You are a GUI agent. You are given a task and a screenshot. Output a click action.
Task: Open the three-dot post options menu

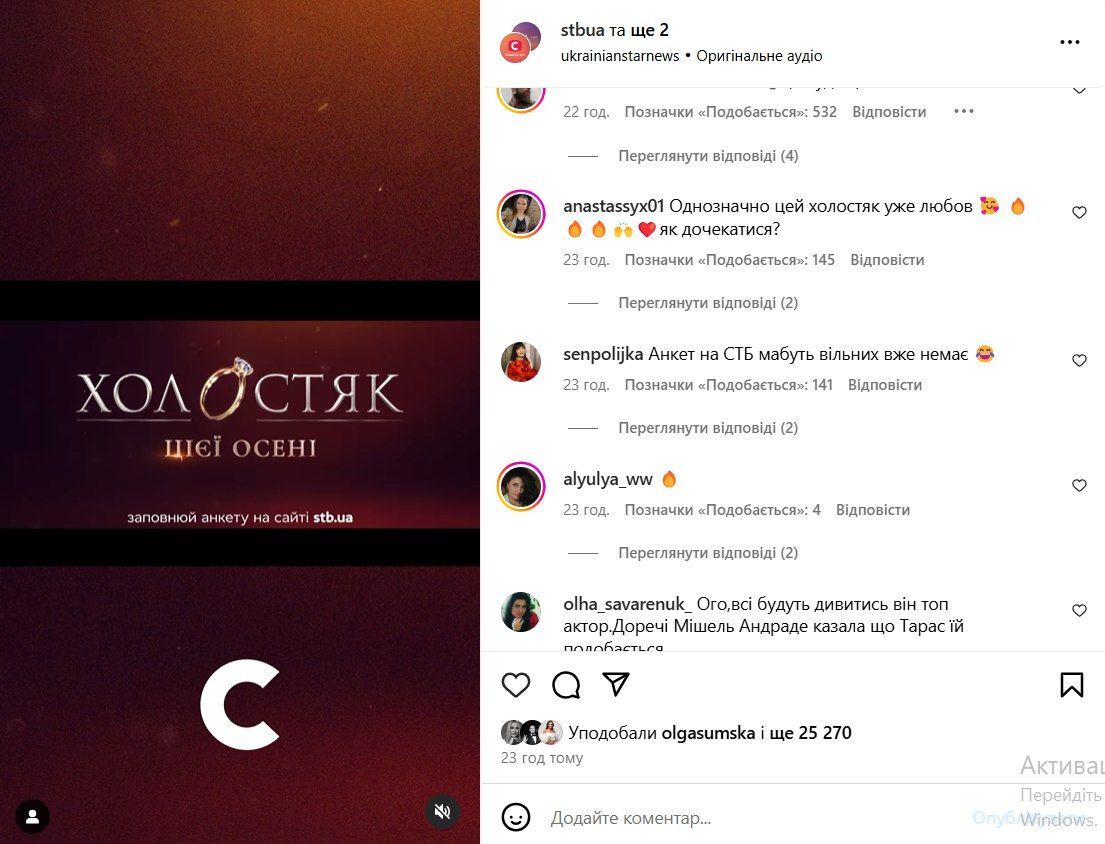click(1070, 42)
